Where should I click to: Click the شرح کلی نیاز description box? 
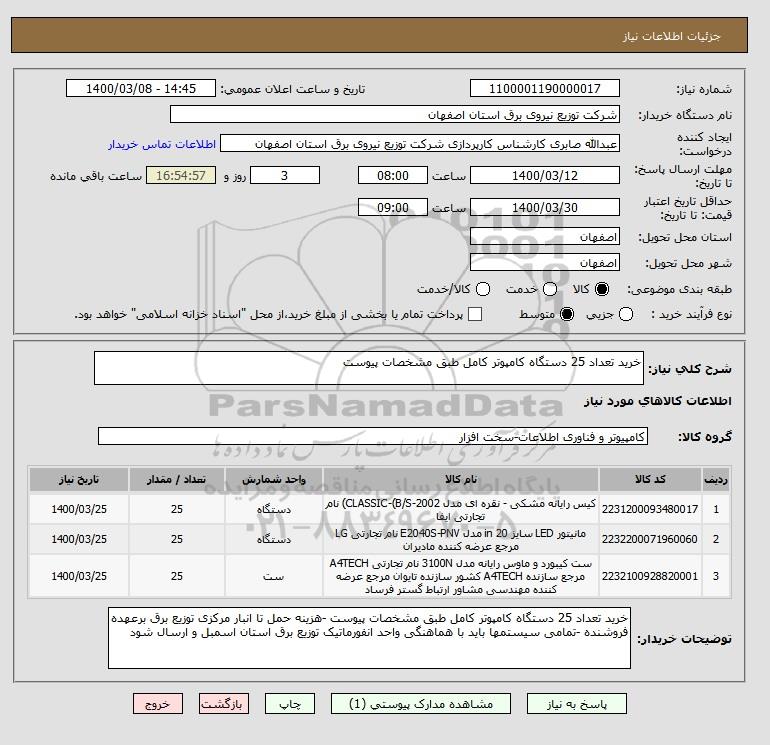[x=369, y=368]
